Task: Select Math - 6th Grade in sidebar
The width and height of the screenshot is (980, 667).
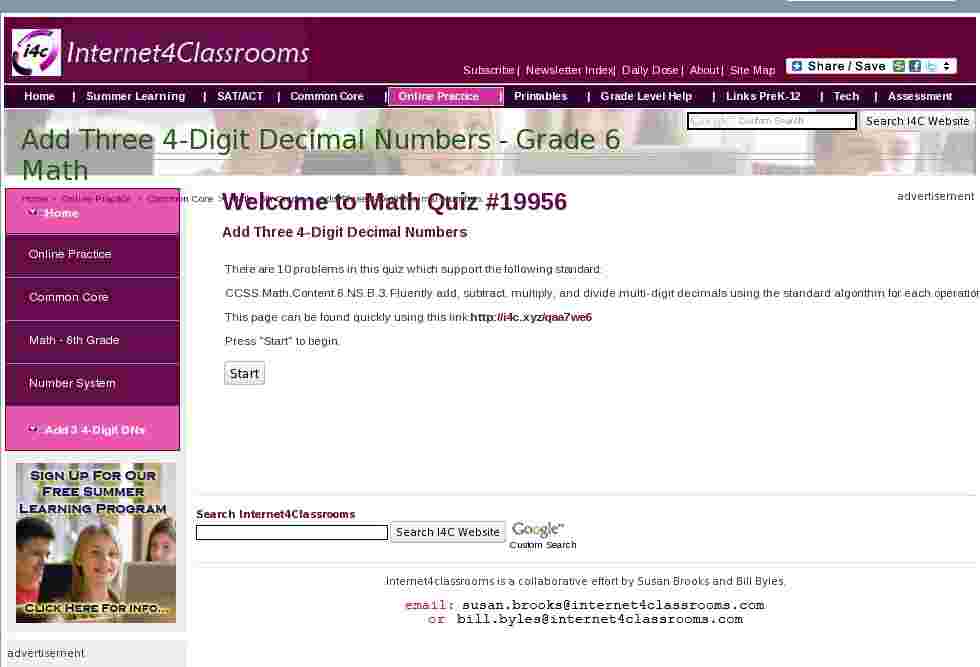Action: tap(92, 341)
